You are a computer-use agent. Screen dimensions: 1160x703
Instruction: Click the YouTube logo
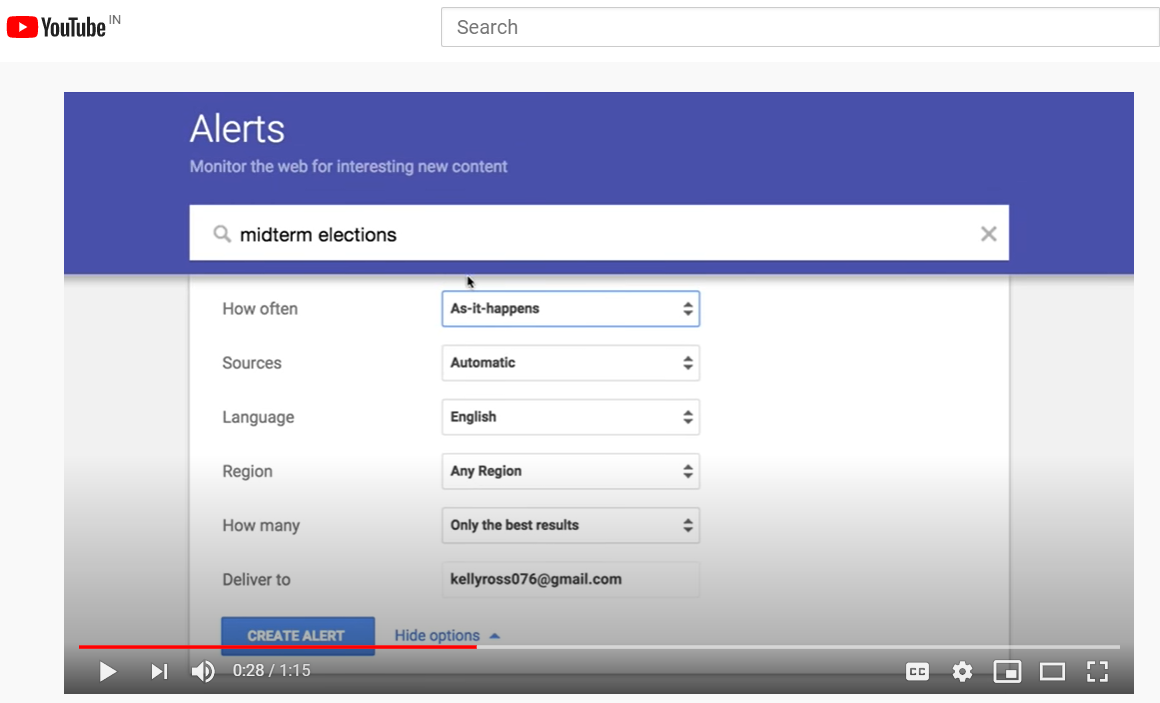point(56,27)
